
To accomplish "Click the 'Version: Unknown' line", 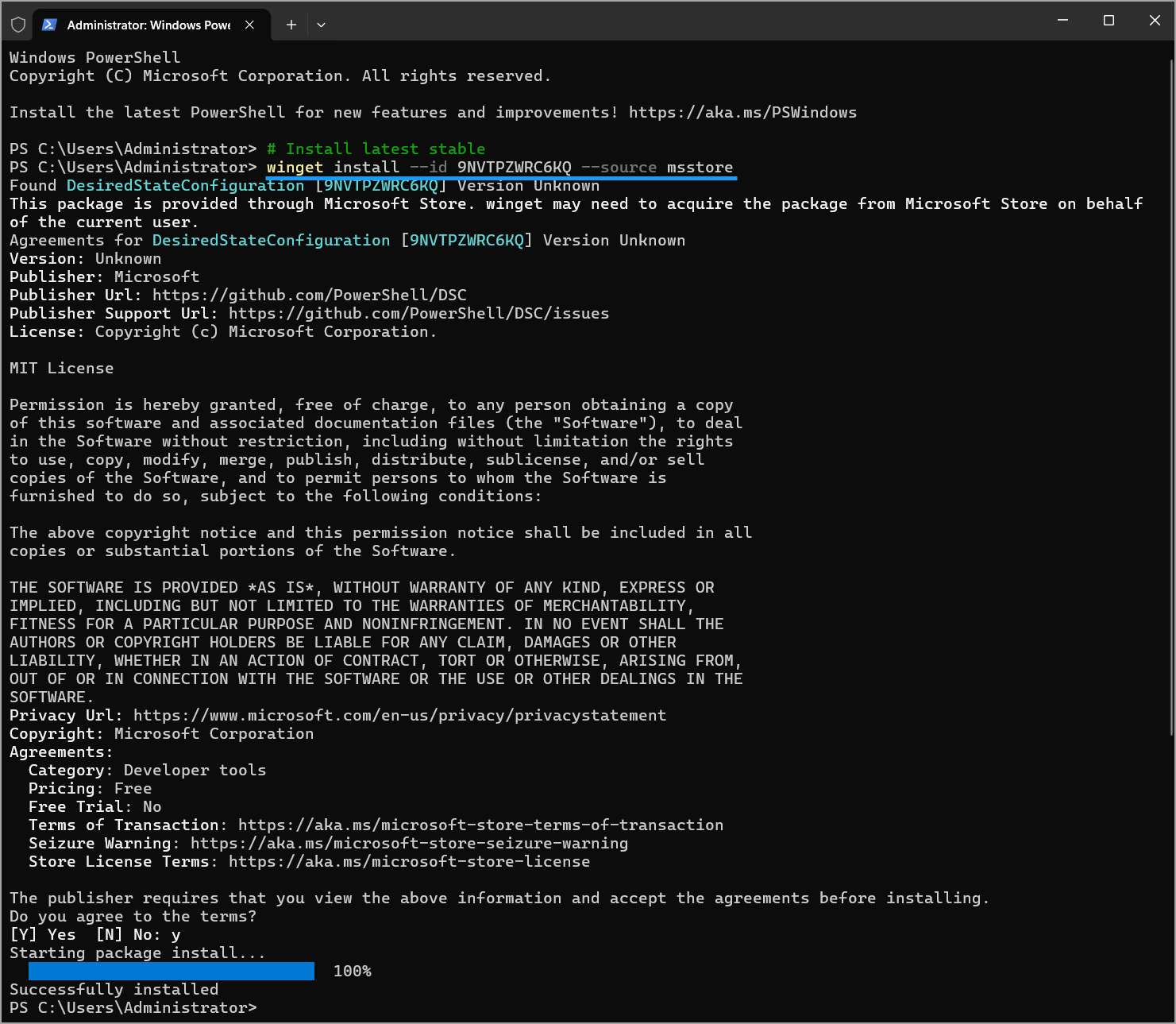I will tap(85, 258).
